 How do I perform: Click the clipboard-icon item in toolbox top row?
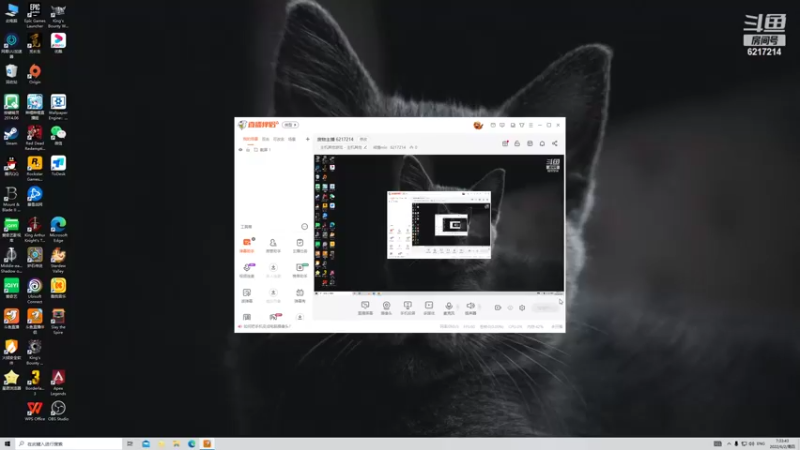300,245
